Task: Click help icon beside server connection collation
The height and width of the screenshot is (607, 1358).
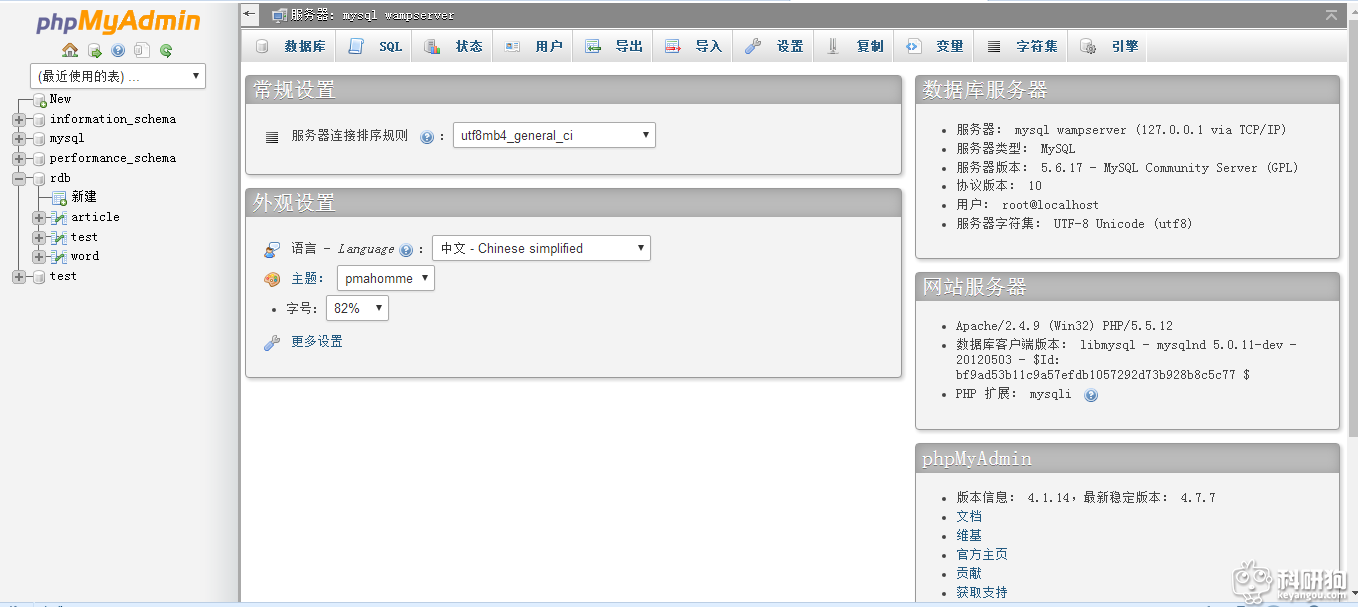Action: click(x=427, y=137)
